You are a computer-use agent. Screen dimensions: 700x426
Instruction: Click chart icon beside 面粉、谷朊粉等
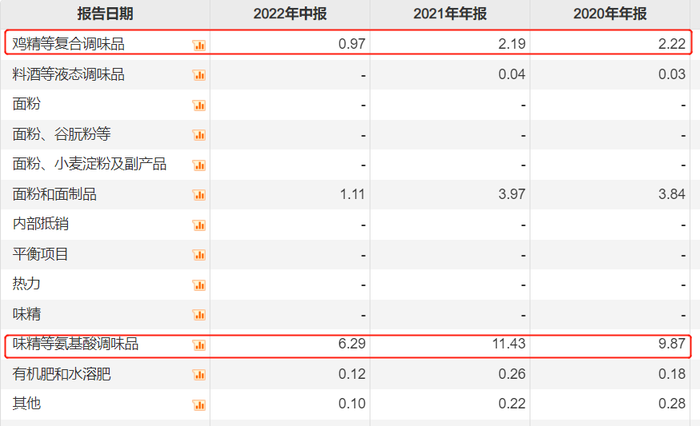pyautogui.click(x=199, y=135)
